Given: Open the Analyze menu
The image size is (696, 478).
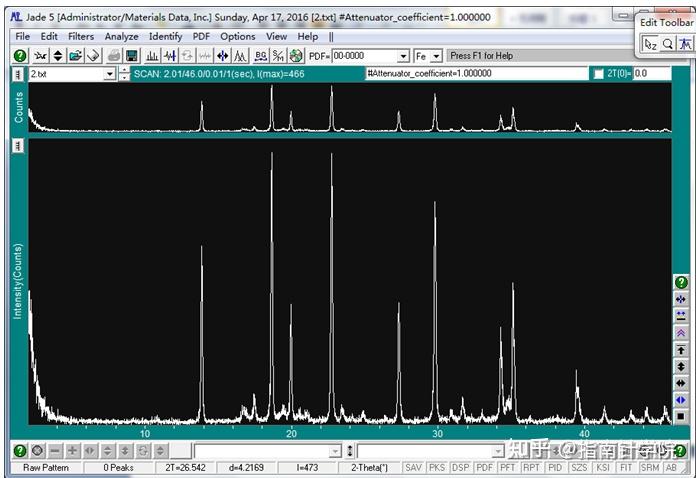Looking at the screenshot, I should [x=121, y=36].
